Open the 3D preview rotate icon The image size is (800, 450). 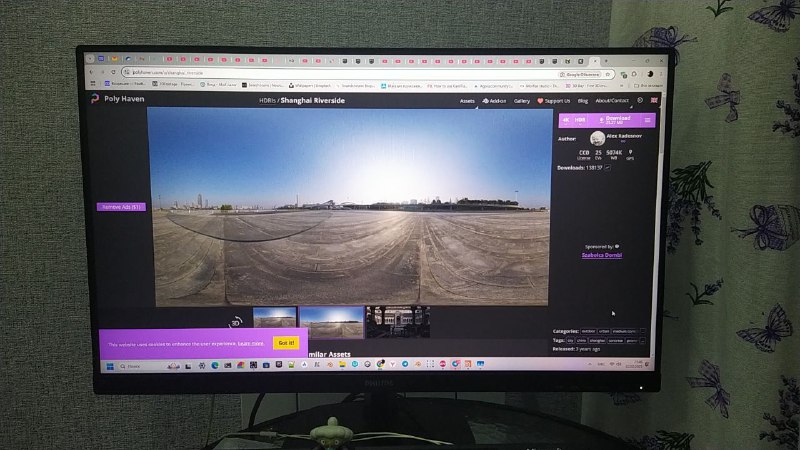click(236, 322)
